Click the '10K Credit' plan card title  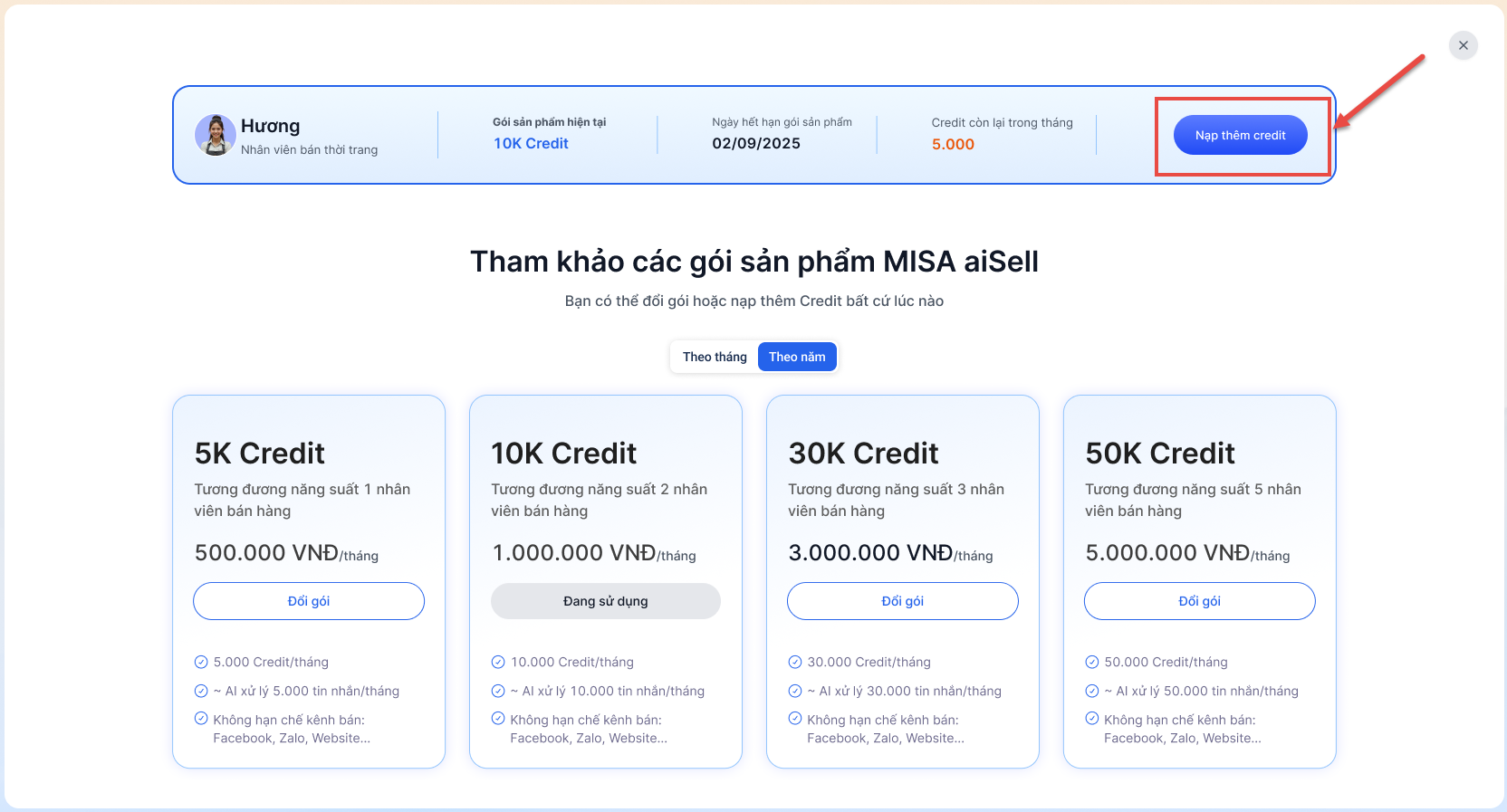coord(564,453)
